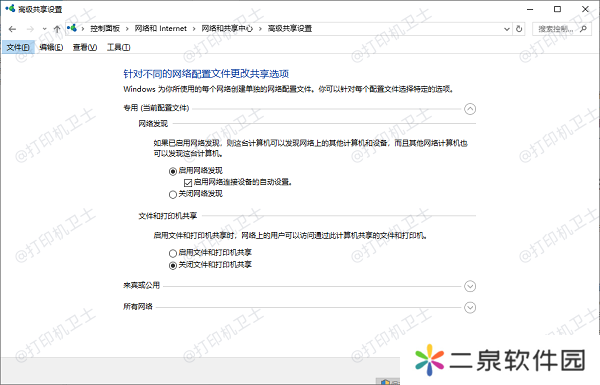Click the search magnifier icon
The image size is (600, 385).
(583, 29)
